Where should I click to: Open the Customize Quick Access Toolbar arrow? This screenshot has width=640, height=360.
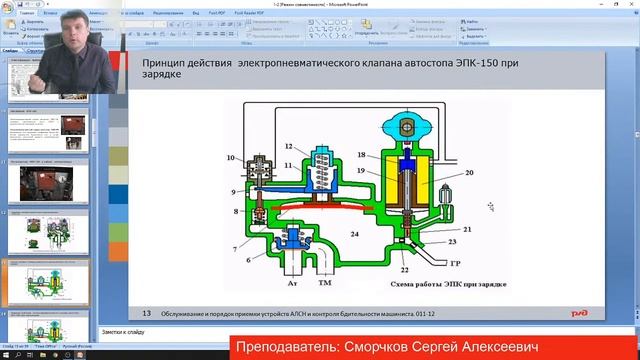click(x=48, y=4)
